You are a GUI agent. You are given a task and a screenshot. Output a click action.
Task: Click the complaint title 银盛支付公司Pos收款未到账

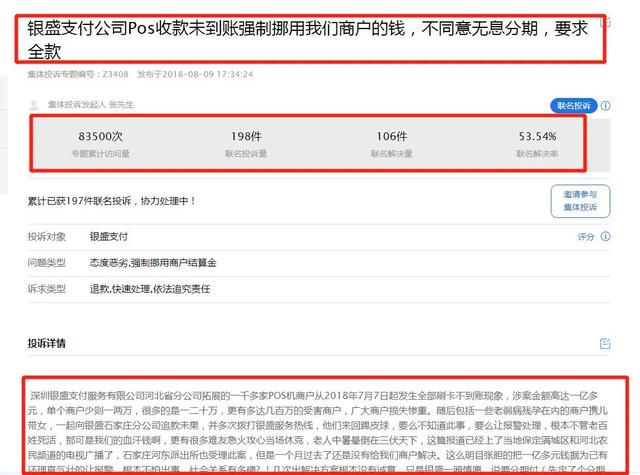(x=308, y=40)
